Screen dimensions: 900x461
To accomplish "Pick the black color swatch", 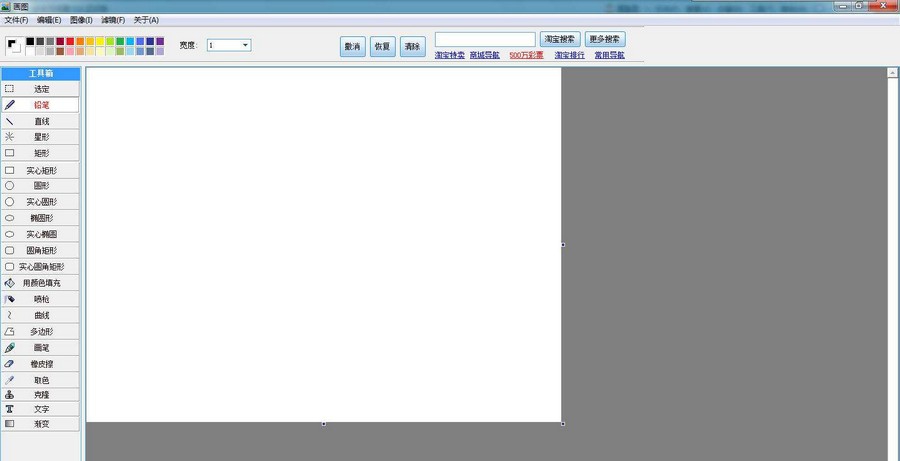I will coord(30,41).
